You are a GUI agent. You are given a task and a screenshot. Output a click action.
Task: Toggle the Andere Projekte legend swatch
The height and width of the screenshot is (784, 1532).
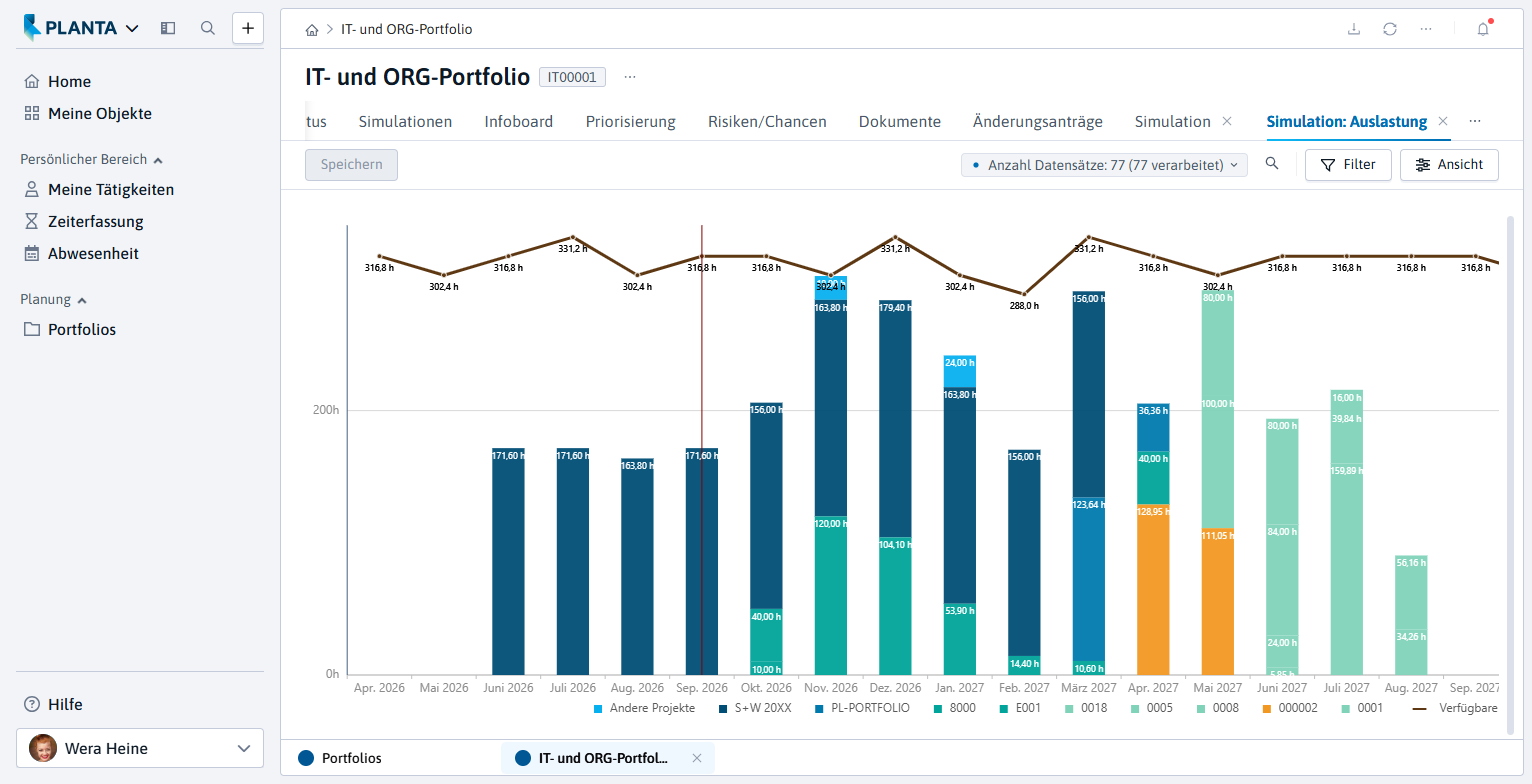pos(598,709)
